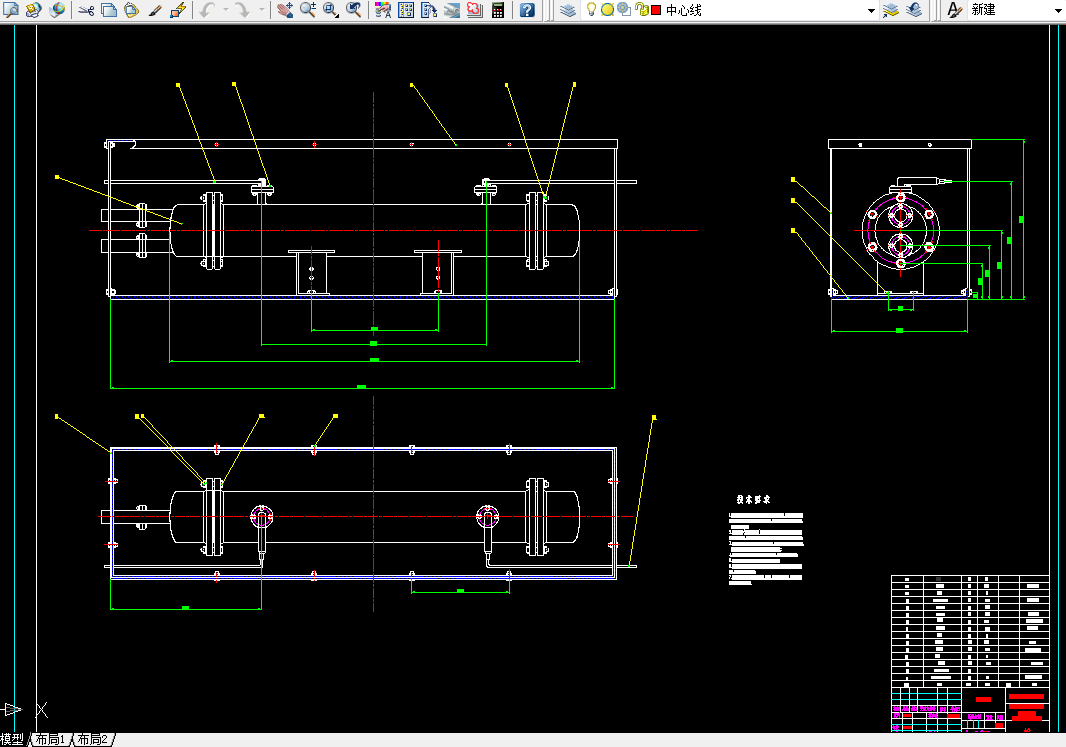Viewport: 1066px width, 747px height.
Task: Click the Match Properties brush icon
Action: (155, 10)
